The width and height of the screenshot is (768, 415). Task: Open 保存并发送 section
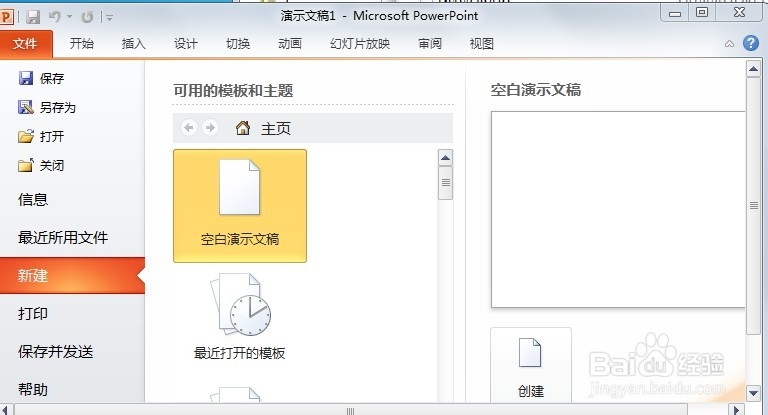[55, 351]
